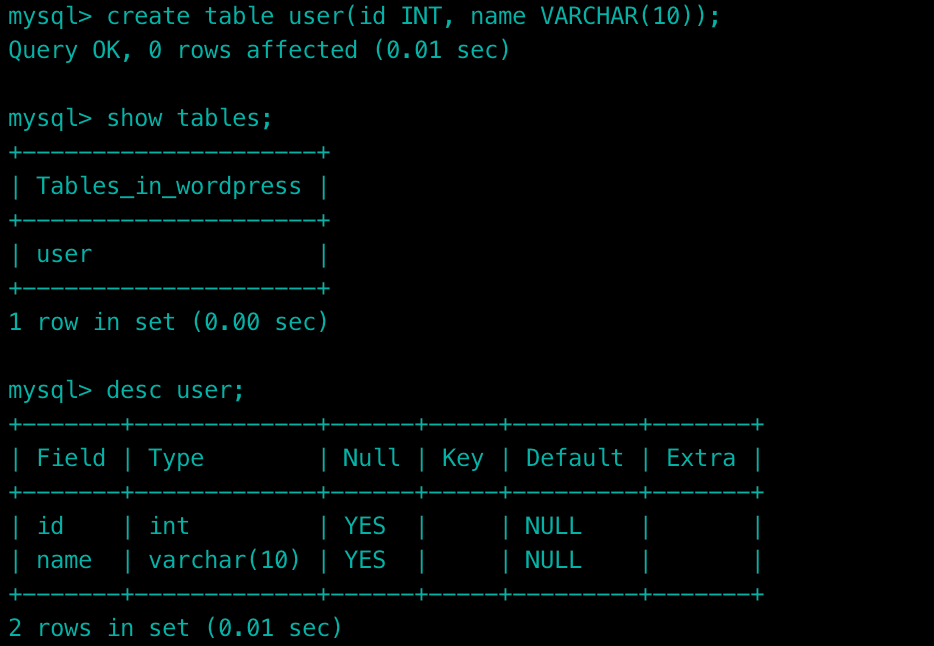Image resolution: width=934 pixels, height=646 pixels.
Task: Click YES in the name row
Action: pyautogui.click(x=364, y=560)
